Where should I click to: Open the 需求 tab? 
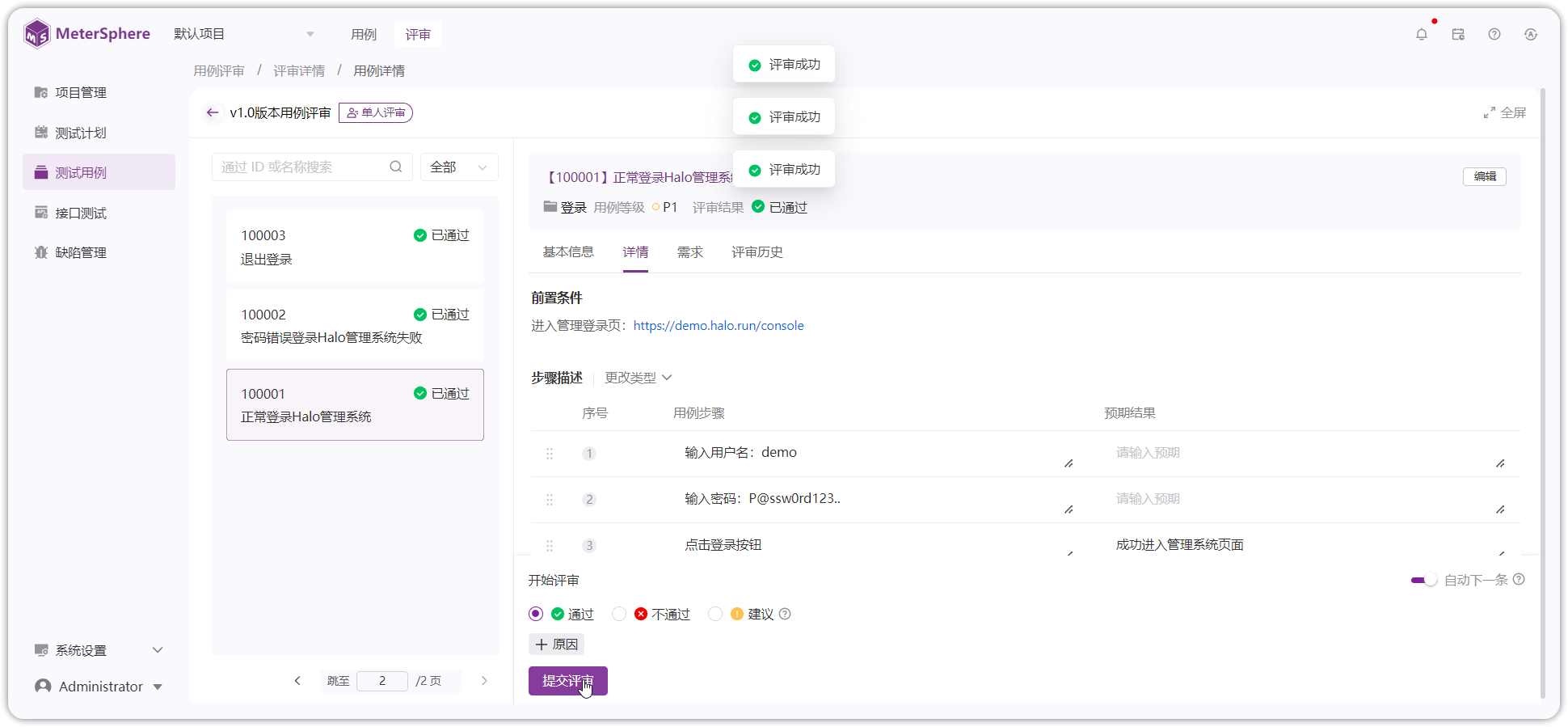pos(689,252)
